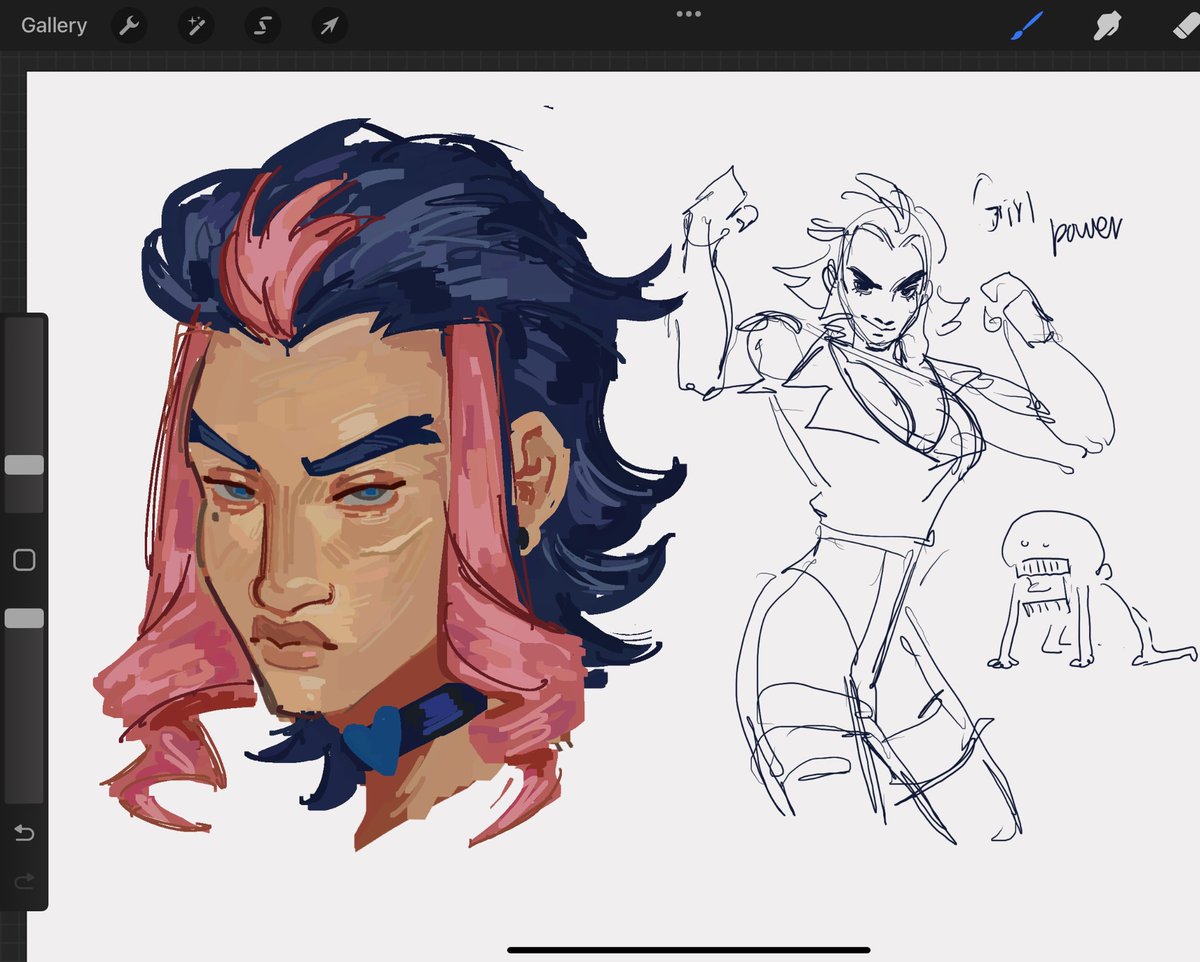Open the Adjustments magic wand menu

pos(196,26)
